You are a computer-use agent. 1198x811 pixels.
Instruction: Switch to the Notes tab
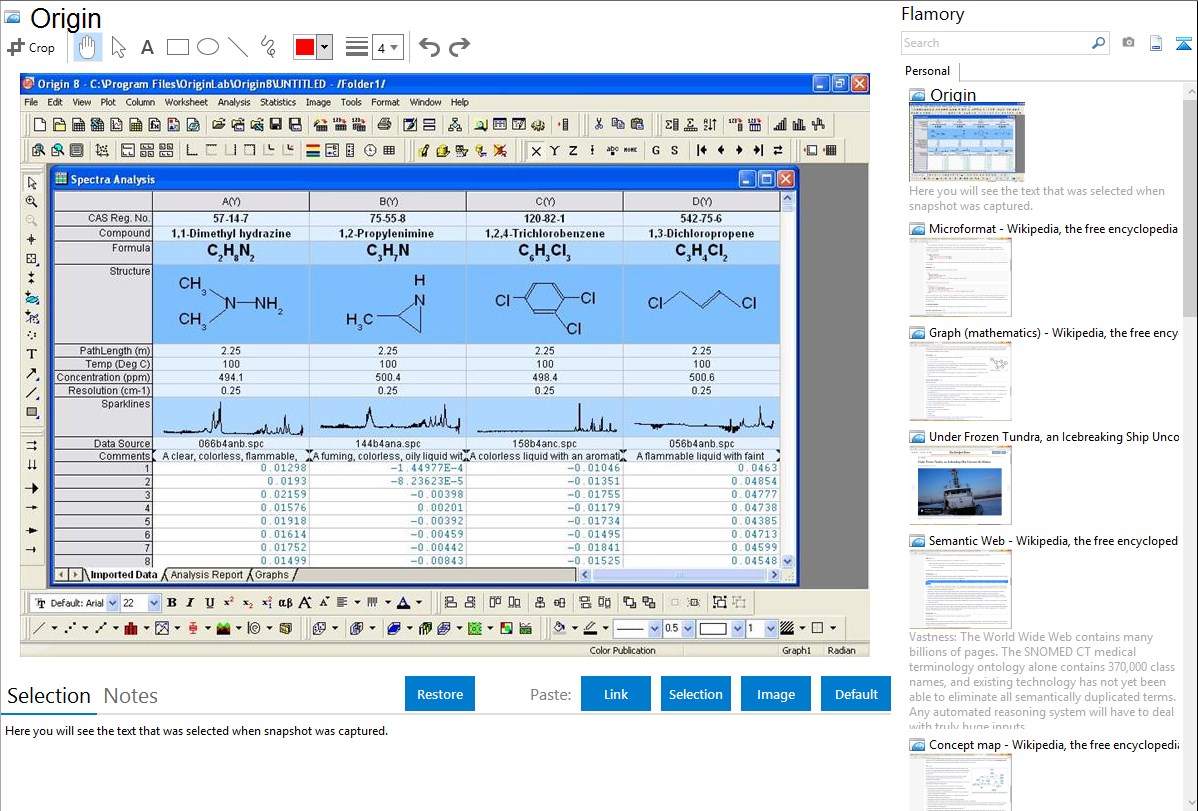(131, 696)
